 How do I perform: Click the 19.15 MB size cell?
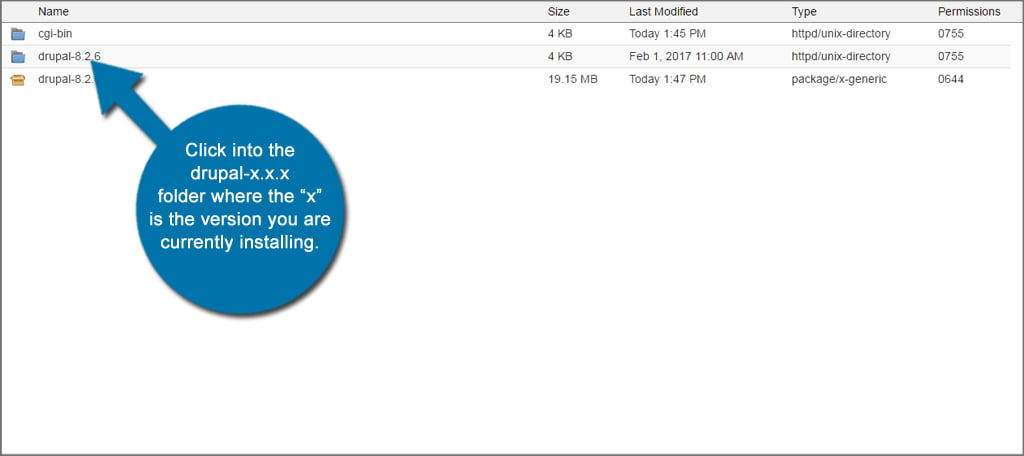point(573,80)
